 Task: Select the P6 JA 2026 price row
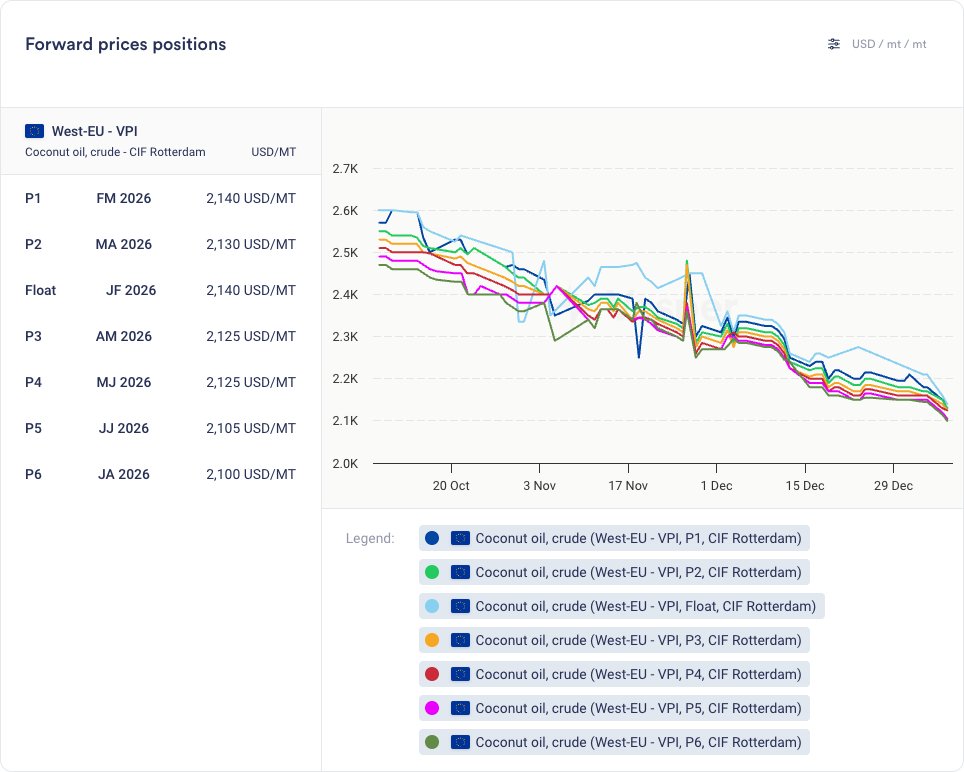tap(160, 474)
